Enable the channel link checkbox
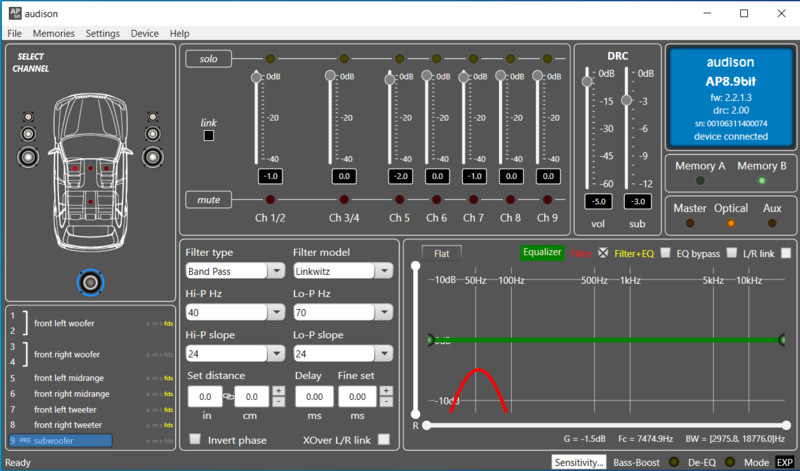 tap(209, 136)
